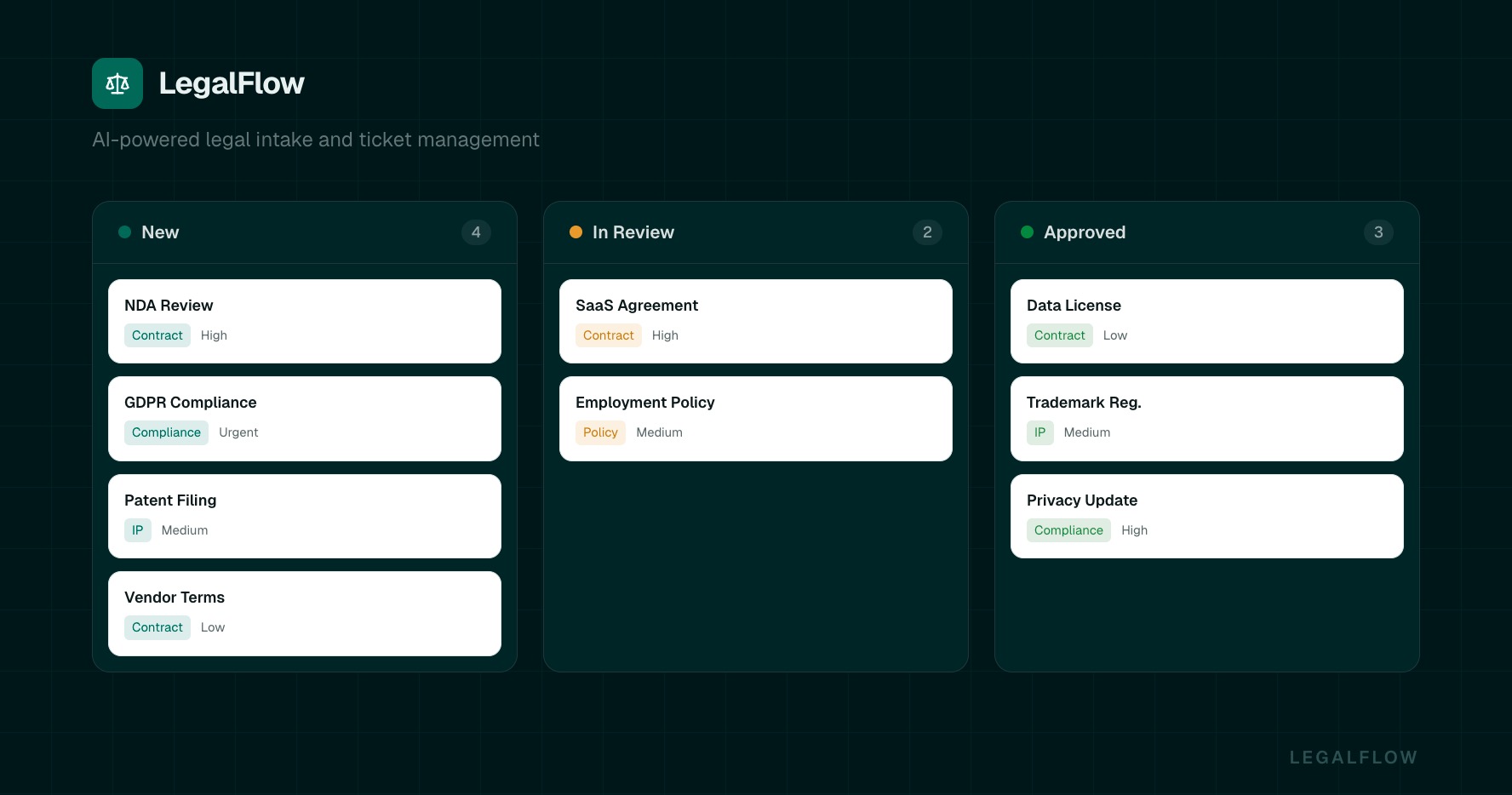Open the Trademark Reg. ticket
Image resolution: width=1512 pixels, height=795 pixels.
click(x=1207, y=419)
